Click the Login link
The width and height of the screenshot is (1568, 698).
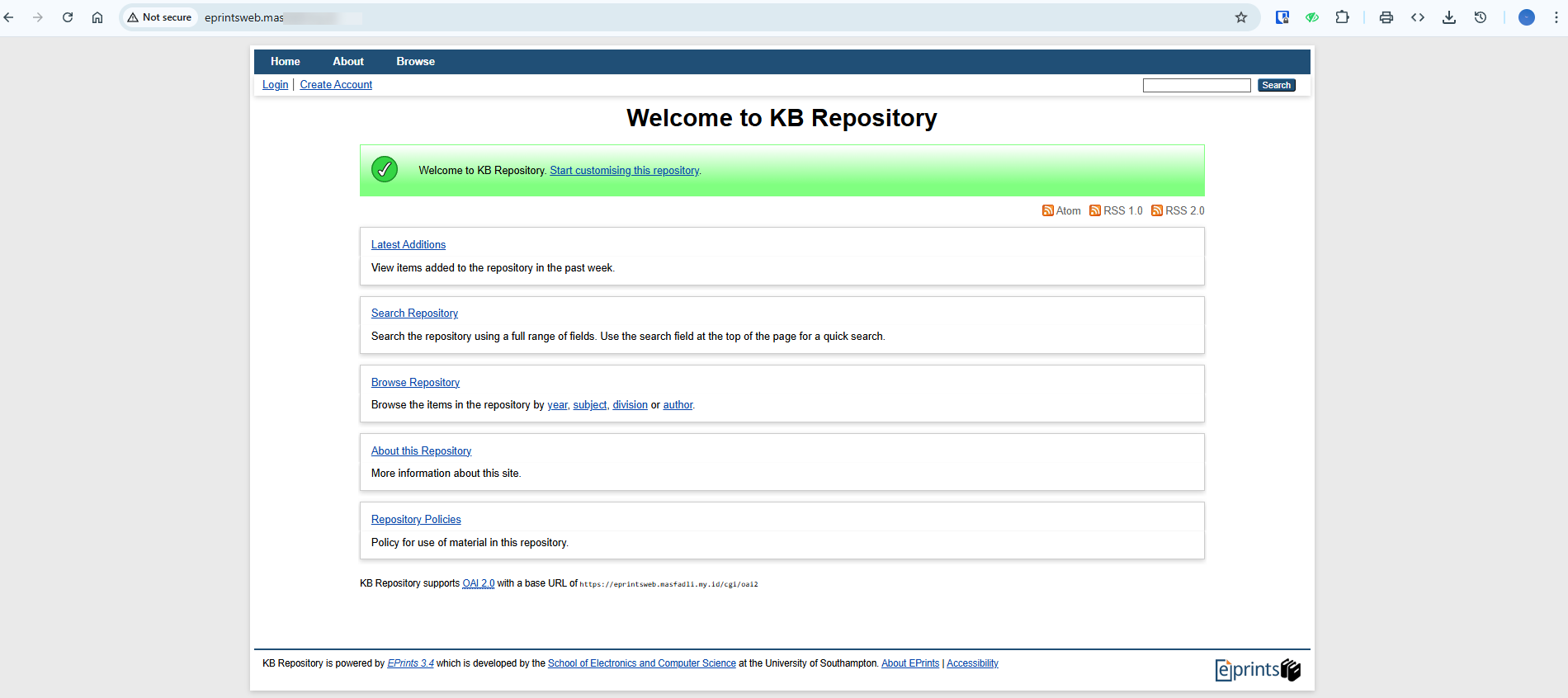(x=276, y=85)
